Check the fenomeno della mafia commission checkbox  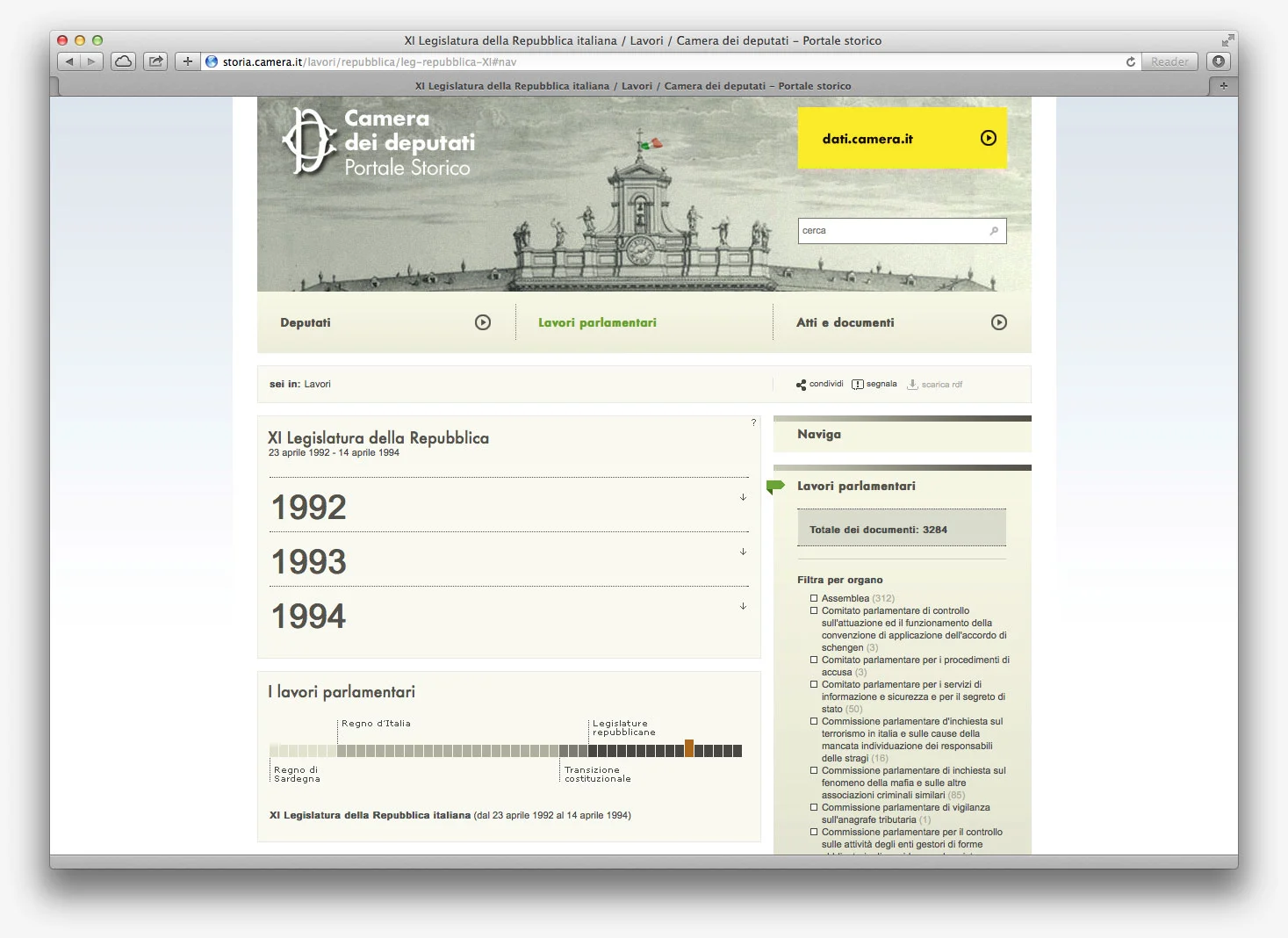(x=814, y=770)
